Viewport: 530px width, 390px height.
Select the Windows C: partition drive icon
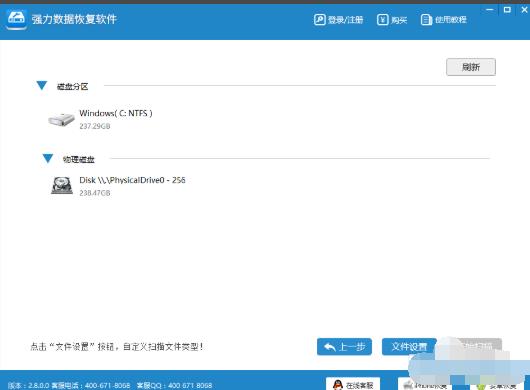(61, 119)
